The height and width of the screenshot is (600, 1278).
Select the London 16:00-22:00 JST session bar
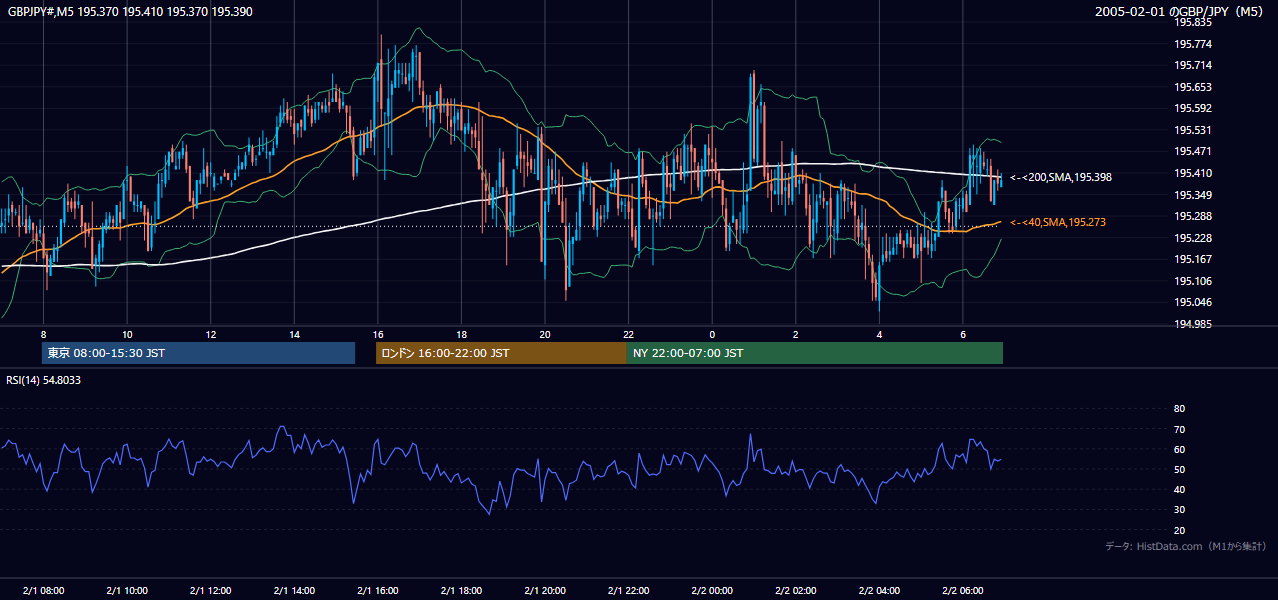[x=501, y=353]
